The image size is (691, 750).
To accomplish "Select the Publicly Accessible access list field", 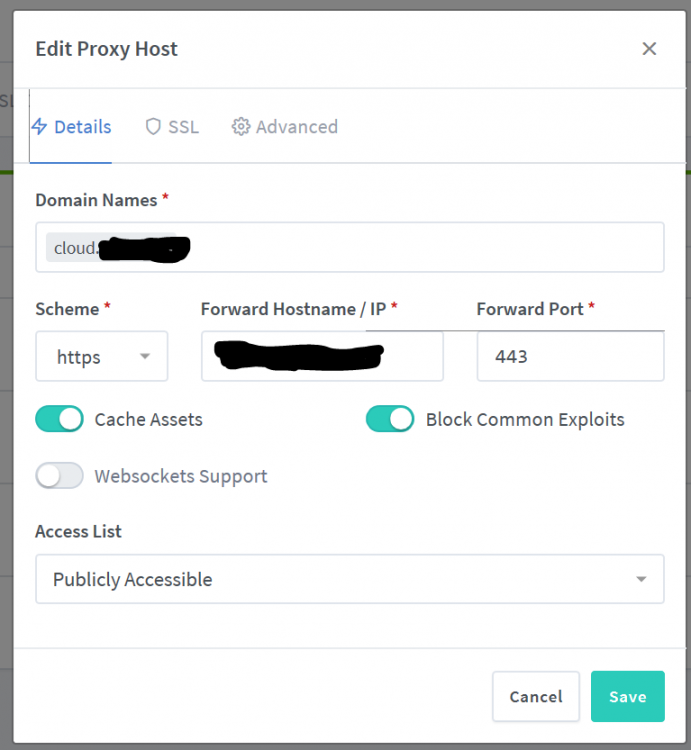I will click(x=350, y=579).
